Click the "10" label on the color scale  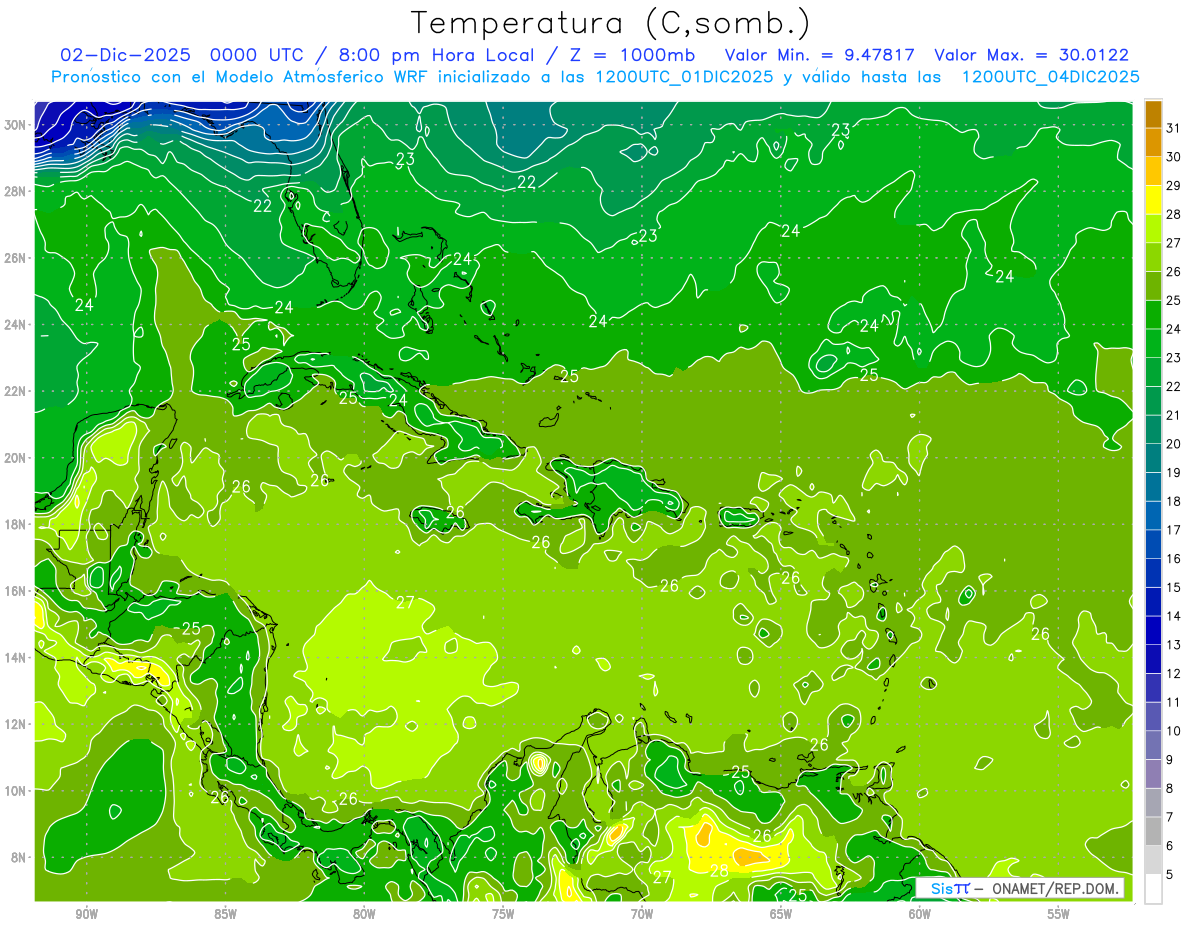click(x=1173, y=730)
